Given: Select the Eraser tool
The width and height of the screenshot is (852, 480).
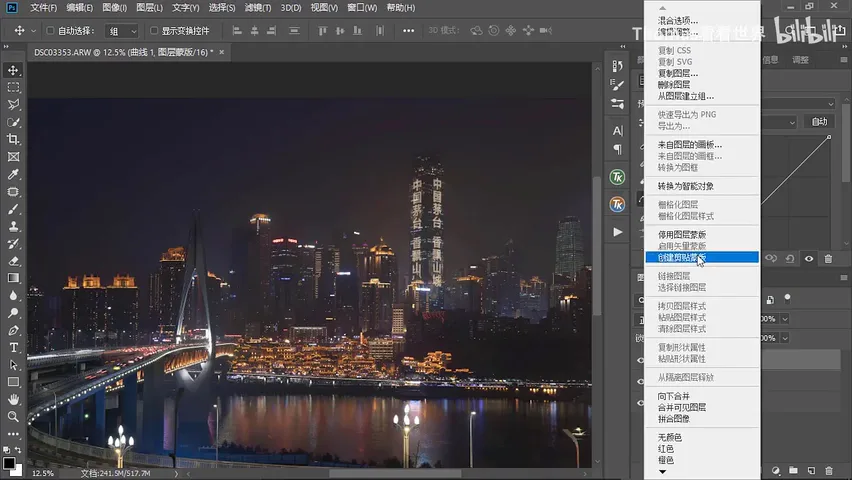Looking at the screenshot, I should (x=14, y=261).
